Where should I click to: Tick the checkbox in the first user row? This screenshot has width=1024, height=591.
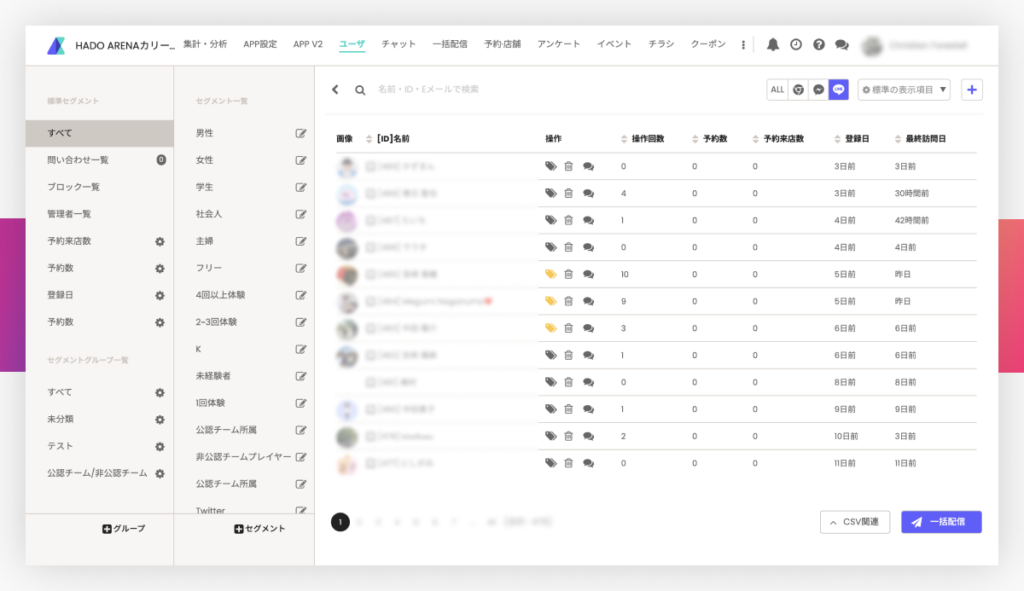tap(370, 167)
